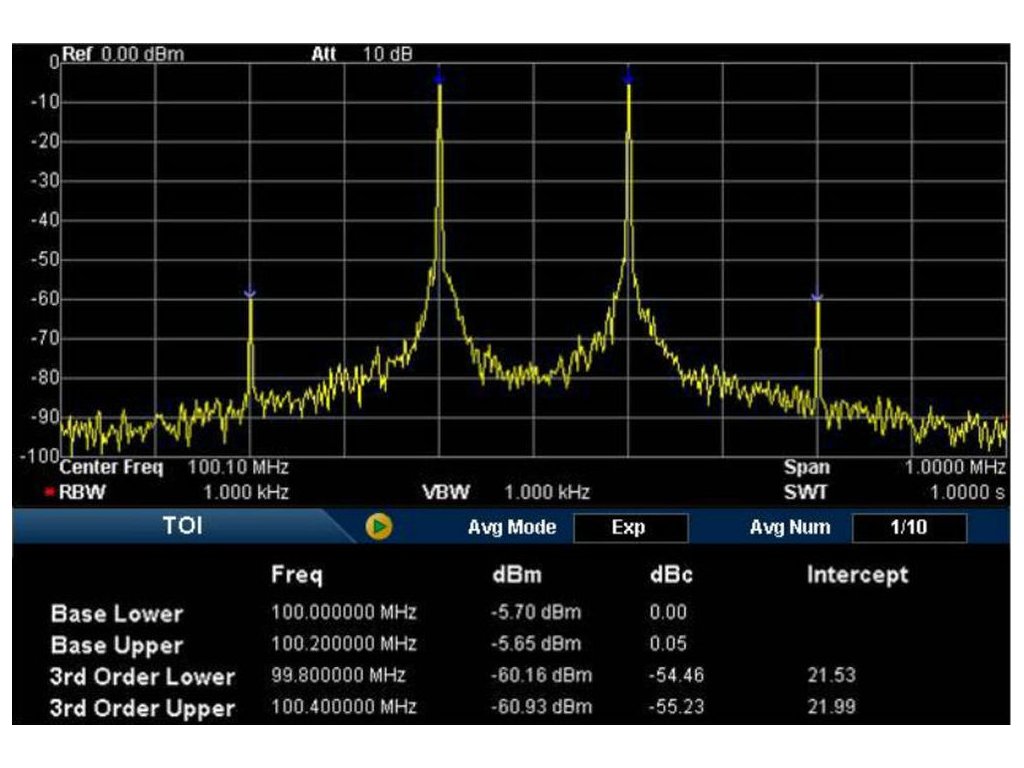
Task: Click the frequency 100.400000 MHz
Action: click(x=344, y=707)
